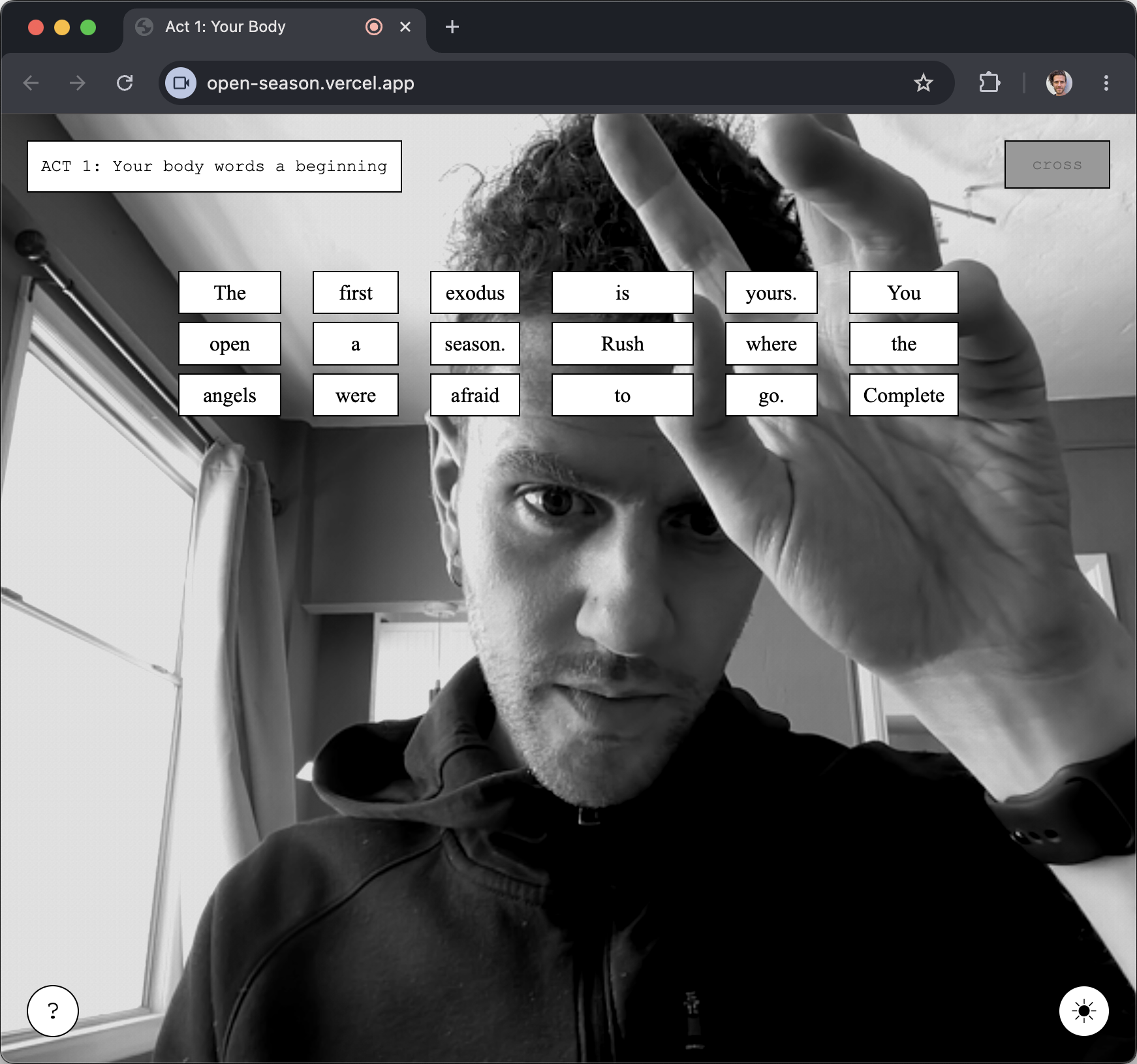Bookmark this page with the star icon
Screen dimensions: 1137x1064
coord(923,83)
